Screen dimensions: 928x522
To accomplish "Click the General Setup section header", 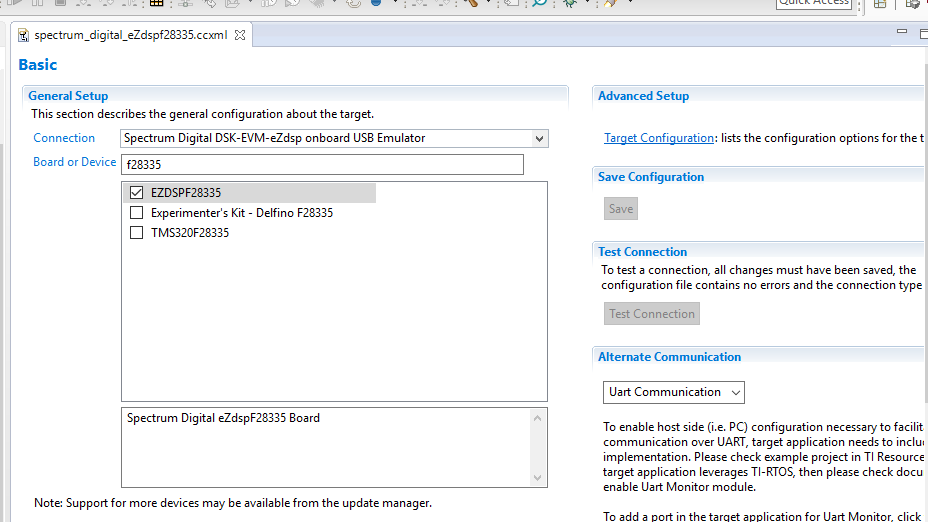I will pyautogui.click(x=68, y=96).
